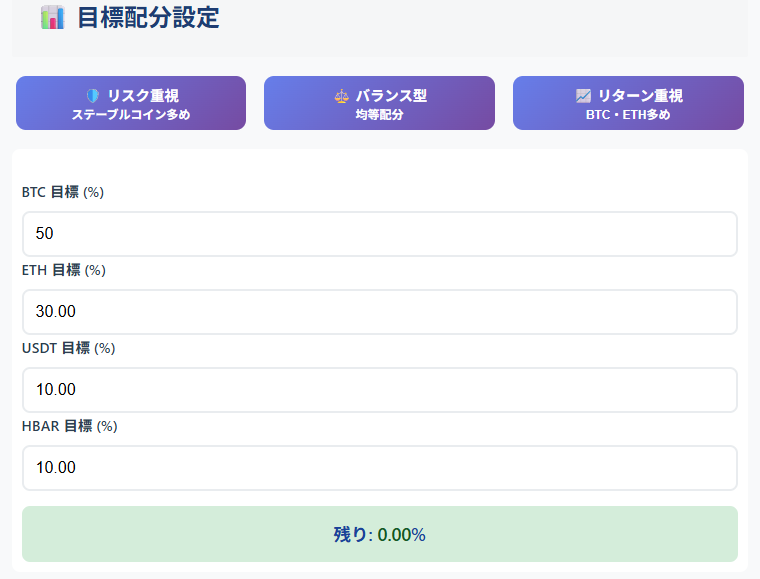Click into the ETH 目標 field showing 30.00
This screenshot has width=760, height=579.
(379, 312)
